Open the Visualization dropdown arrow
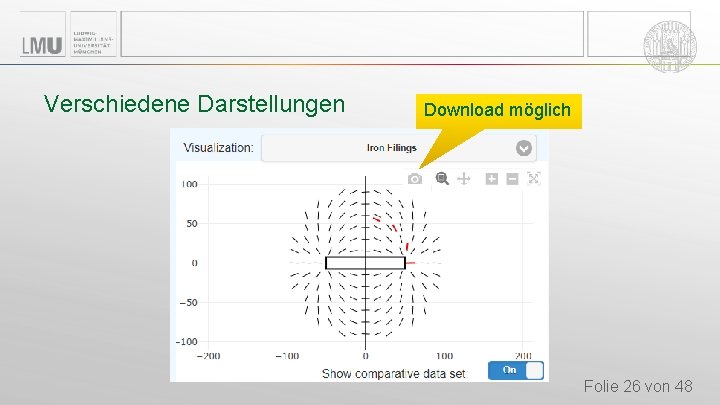720x405 pixels. click(523, 148)
